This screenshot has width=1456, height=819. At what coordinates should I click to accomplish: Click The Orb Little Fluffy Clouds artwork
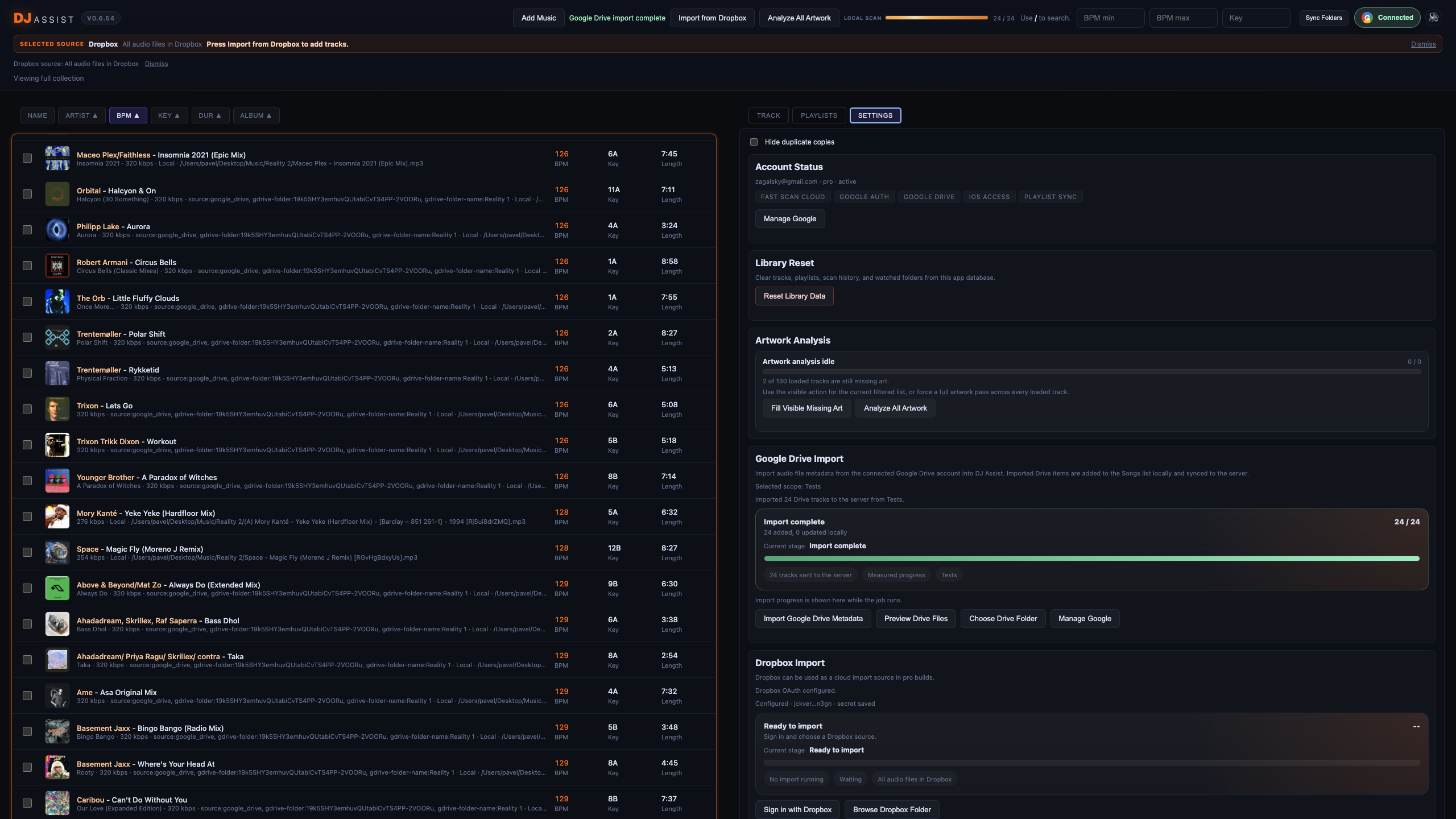(57, 301)
